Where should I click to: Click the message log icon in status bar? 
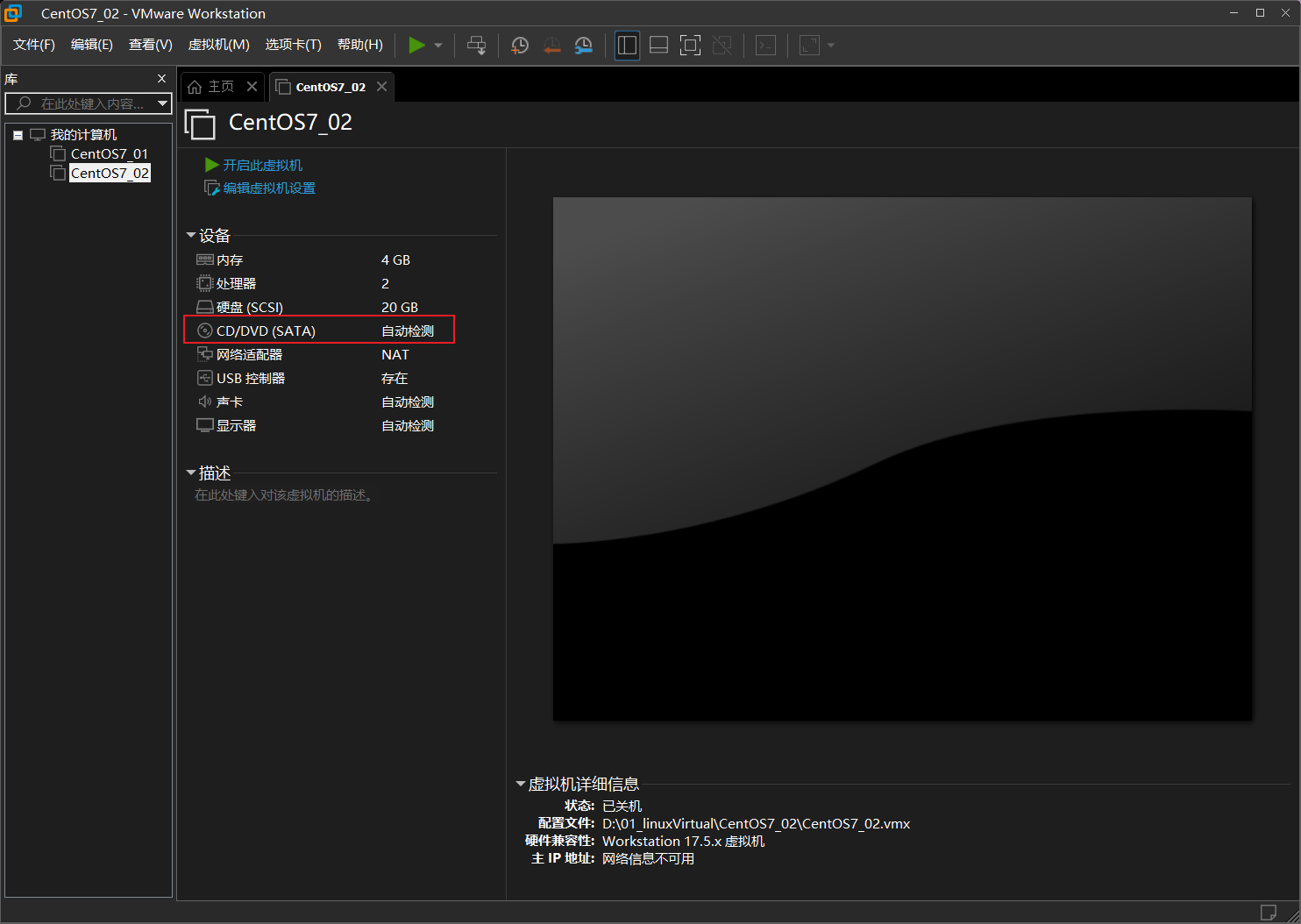click(1268, 913)
